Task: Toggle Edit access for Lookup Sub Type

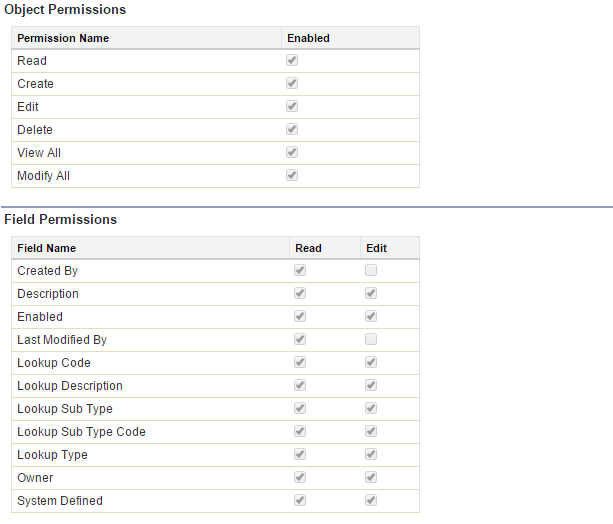Action: tap(371, 408)
